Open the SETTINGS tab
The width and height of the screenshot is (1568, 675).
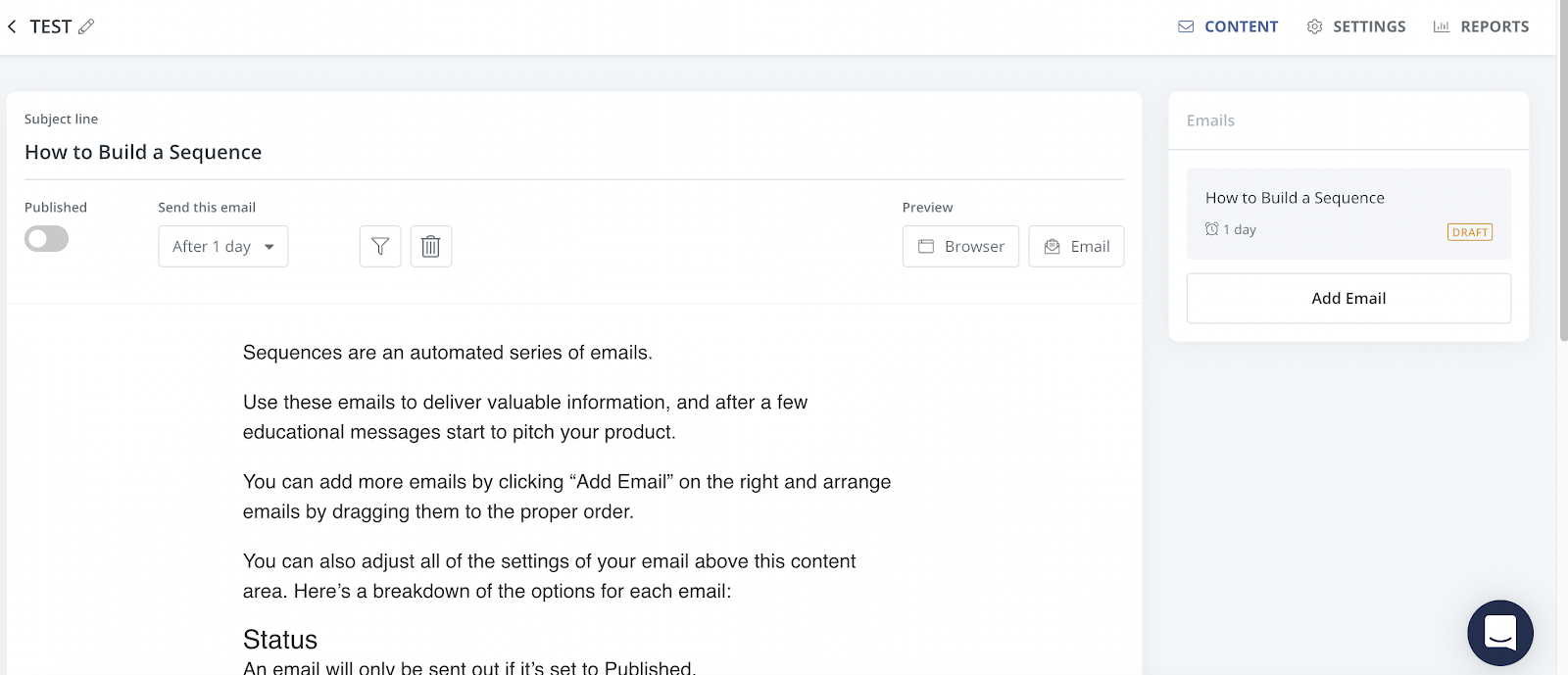1369,26
